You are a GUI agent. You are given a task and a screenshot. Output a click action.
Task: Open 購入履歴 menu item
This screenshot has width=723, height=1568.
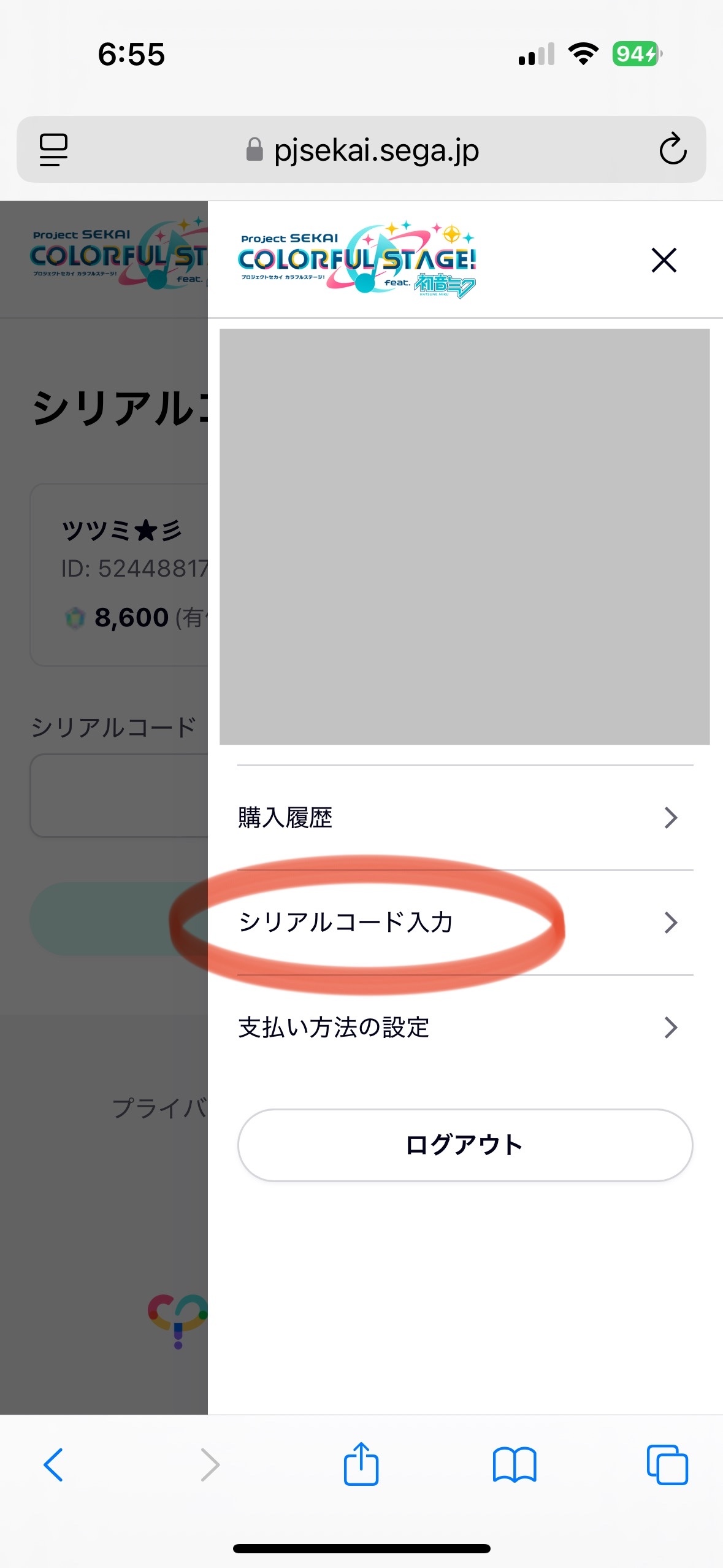tap(465, 818)
